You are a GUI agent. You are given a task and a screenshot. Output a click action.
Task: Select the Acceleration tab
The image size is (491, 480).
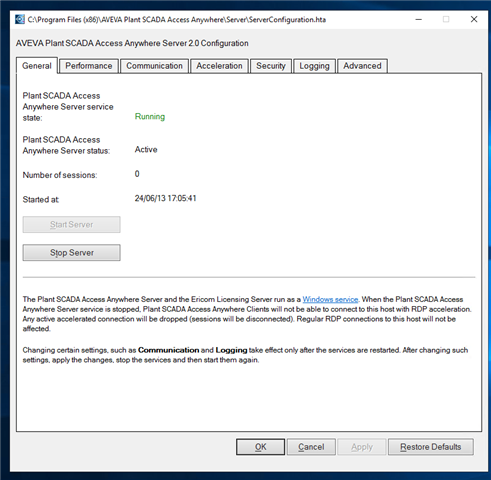pos(219,66)
